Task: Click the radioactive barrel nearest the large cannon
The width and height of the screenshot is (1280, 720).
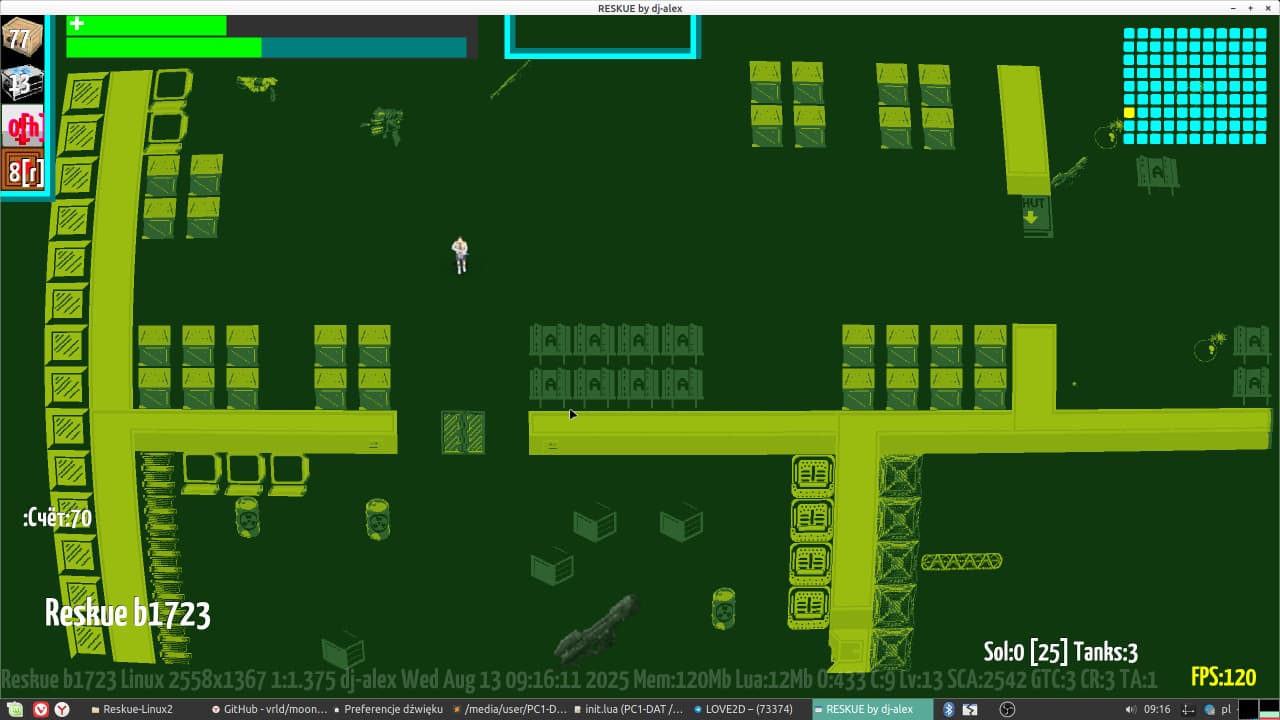Action: [x=723, y=608]
